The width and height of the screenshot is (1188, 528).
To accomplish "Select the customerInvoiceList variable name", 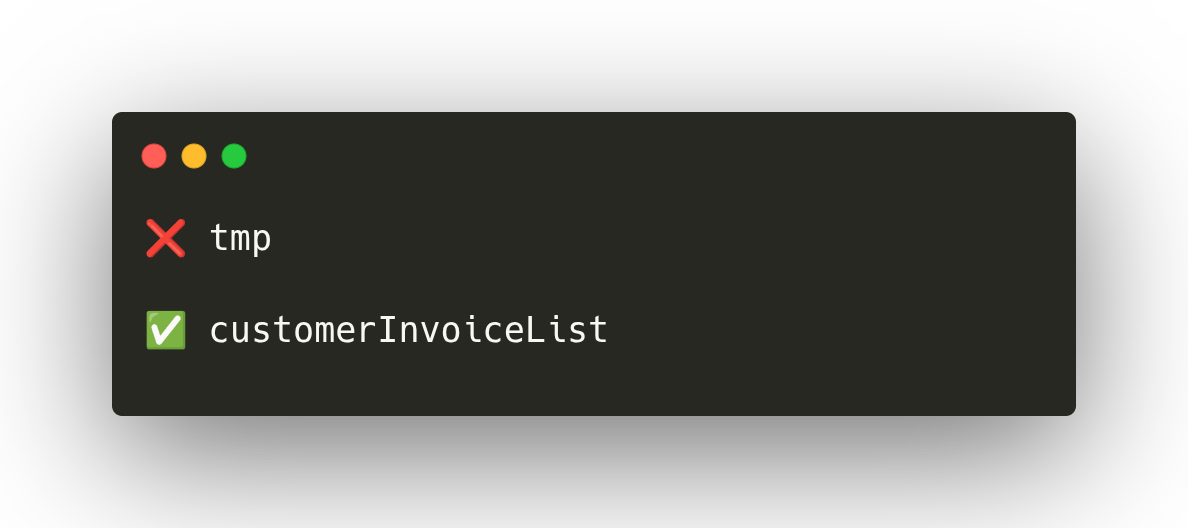I will click(x=408, y=330).
